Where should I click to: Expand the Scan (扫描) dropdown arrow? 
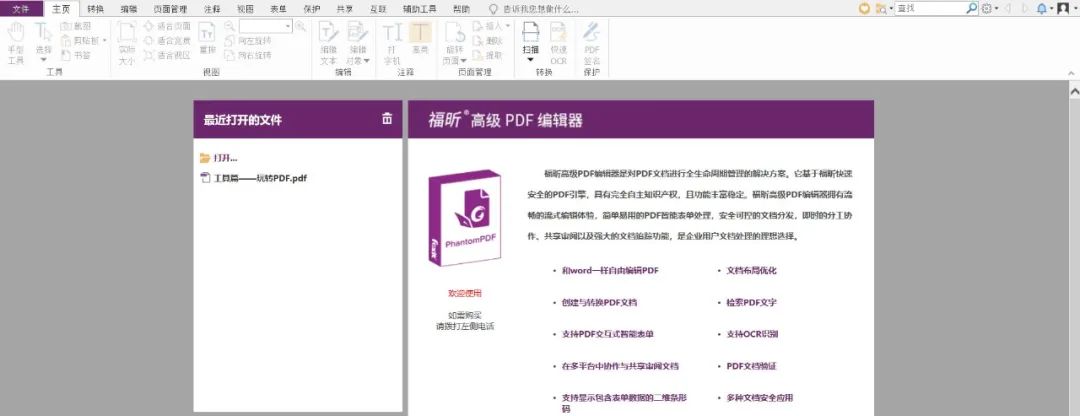530,60
